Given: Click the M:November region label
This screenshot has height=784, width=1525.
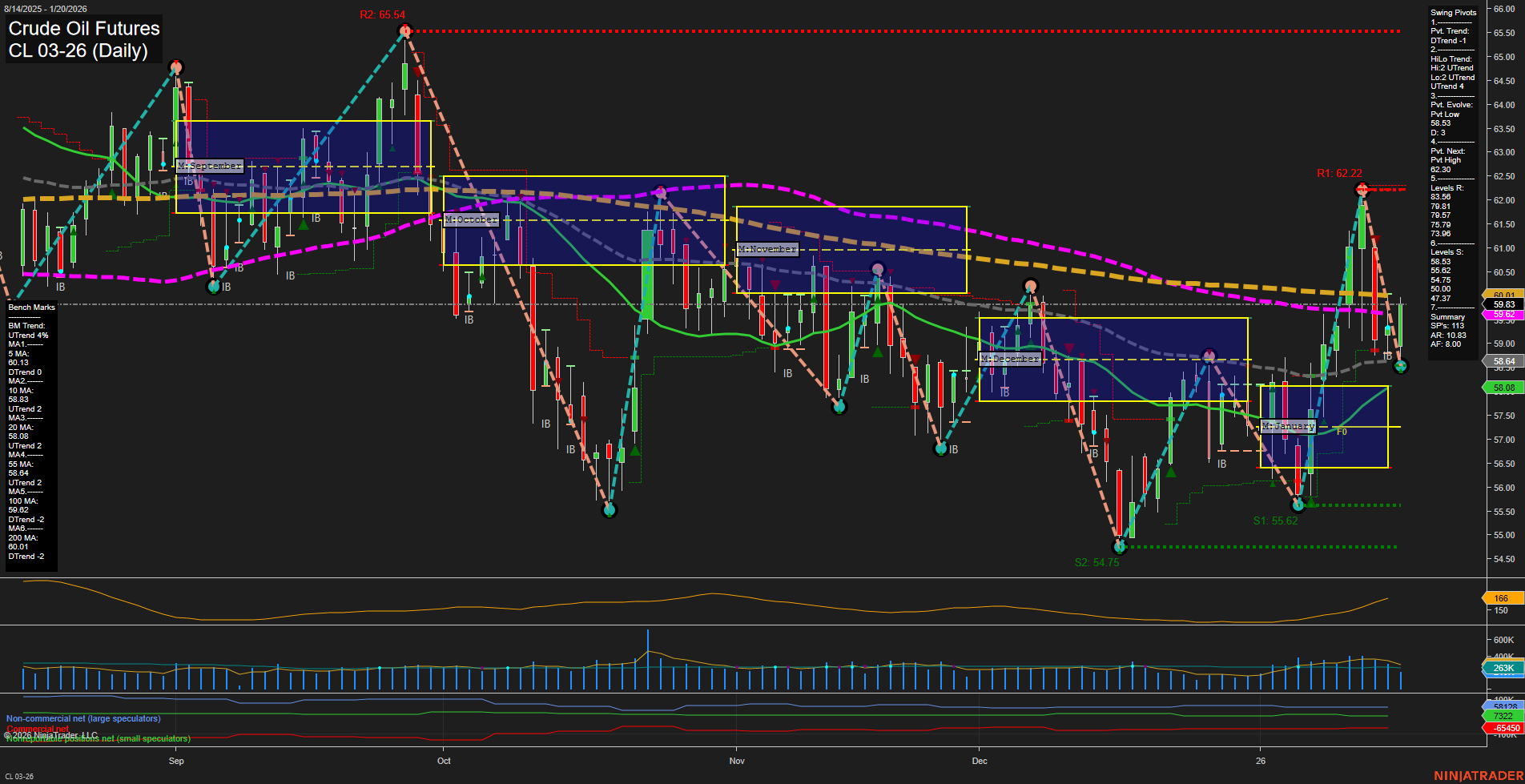Looking at the screenshot, I should (x=767, y=249).
